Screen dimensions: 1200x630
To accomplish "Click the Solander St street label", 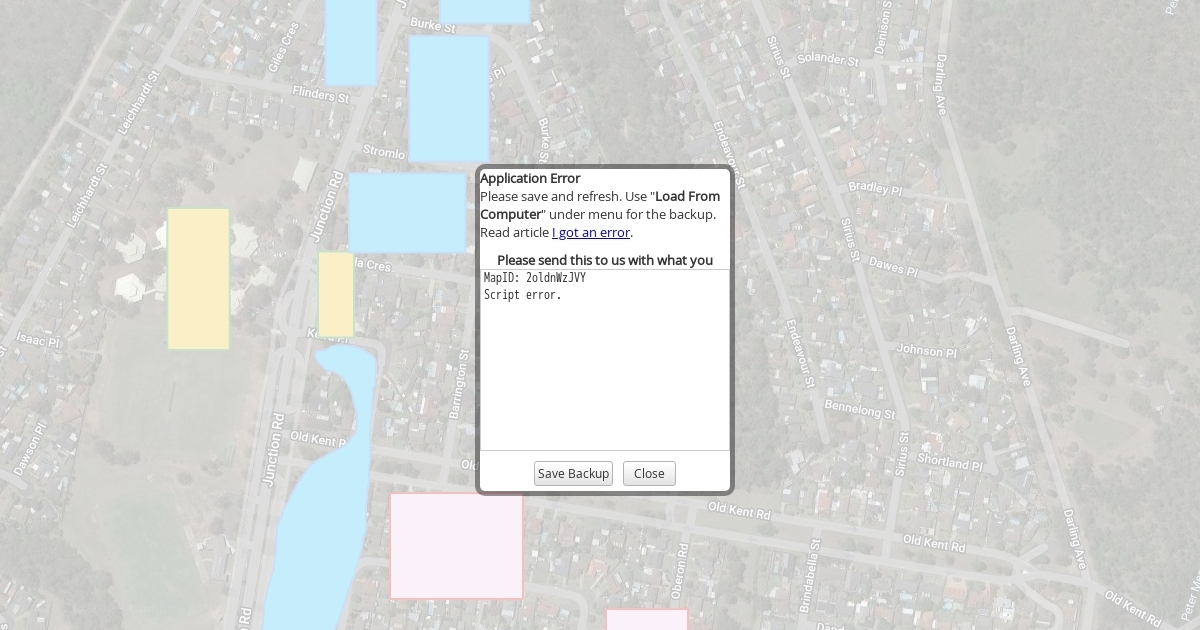I will click(x=827, y=60).
